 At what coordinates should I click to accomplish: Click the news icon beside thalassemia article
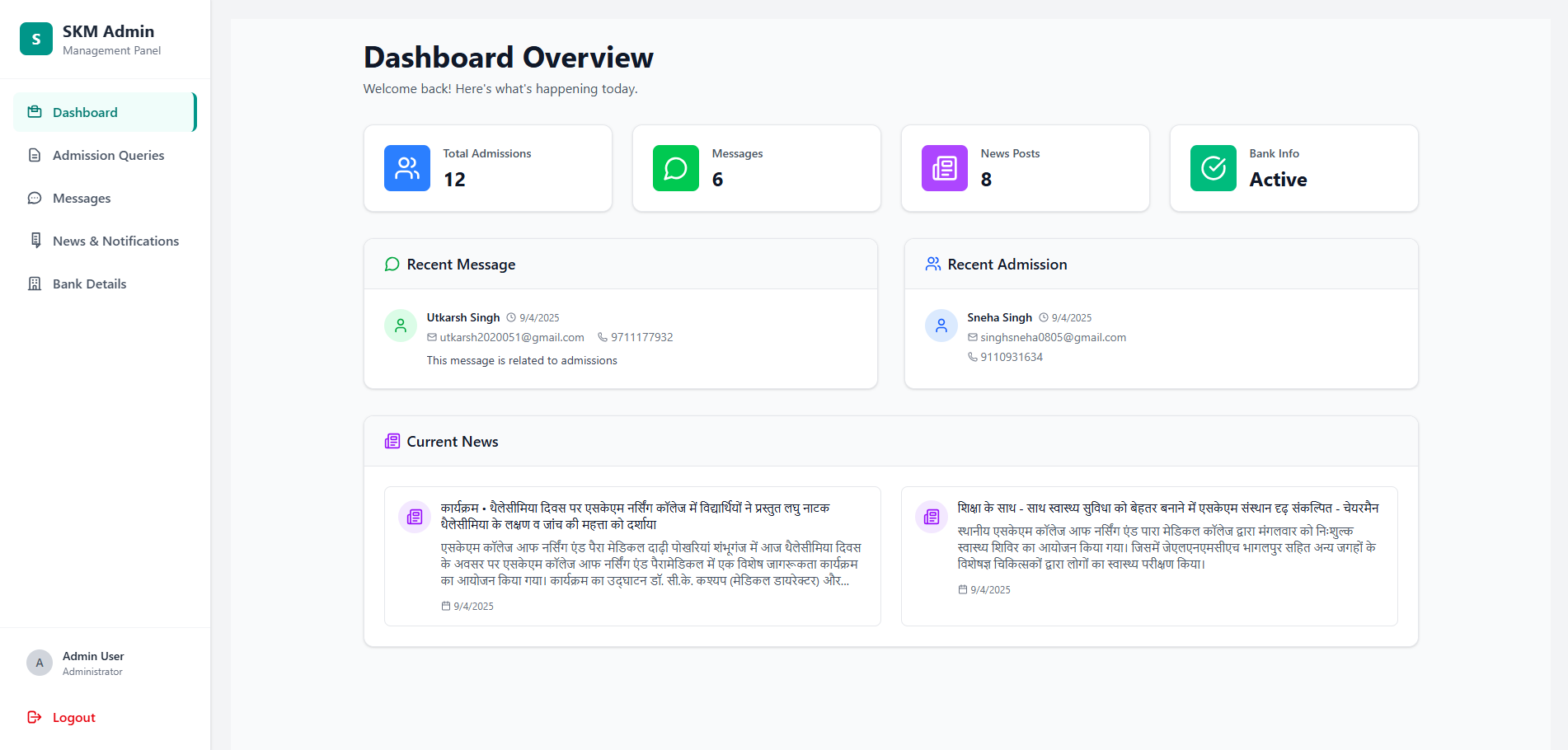[415, 517]
